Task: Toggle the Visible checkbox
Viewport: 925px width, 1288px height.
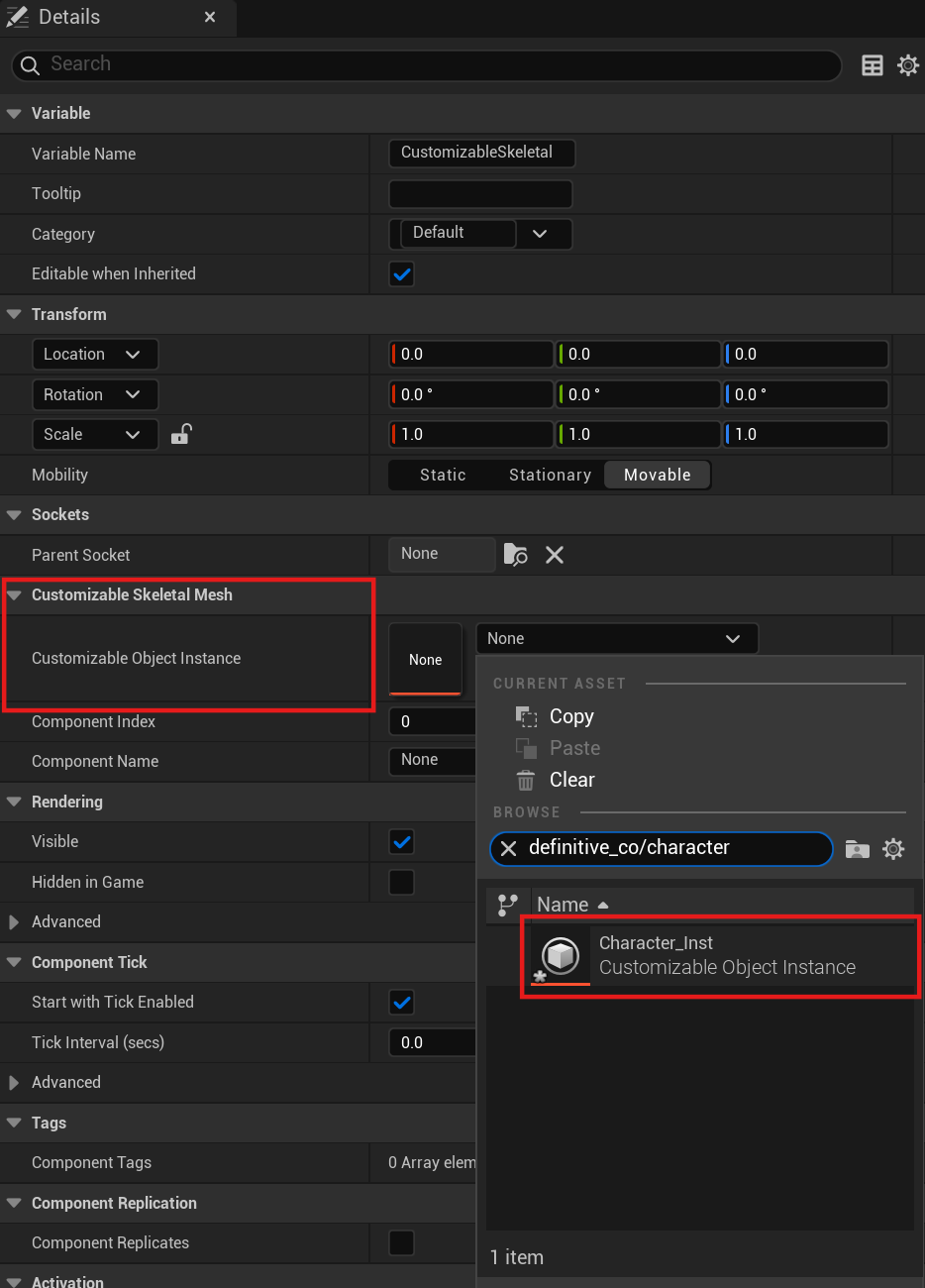Action: pyautogui.click(x=402, y=842)
